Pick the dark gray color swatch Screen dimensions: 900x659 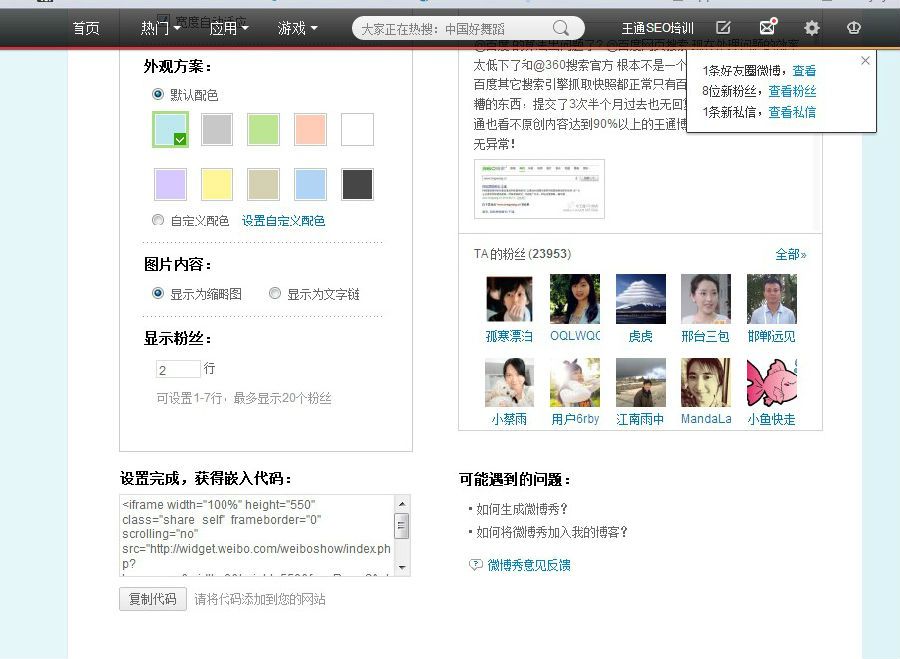357,184
